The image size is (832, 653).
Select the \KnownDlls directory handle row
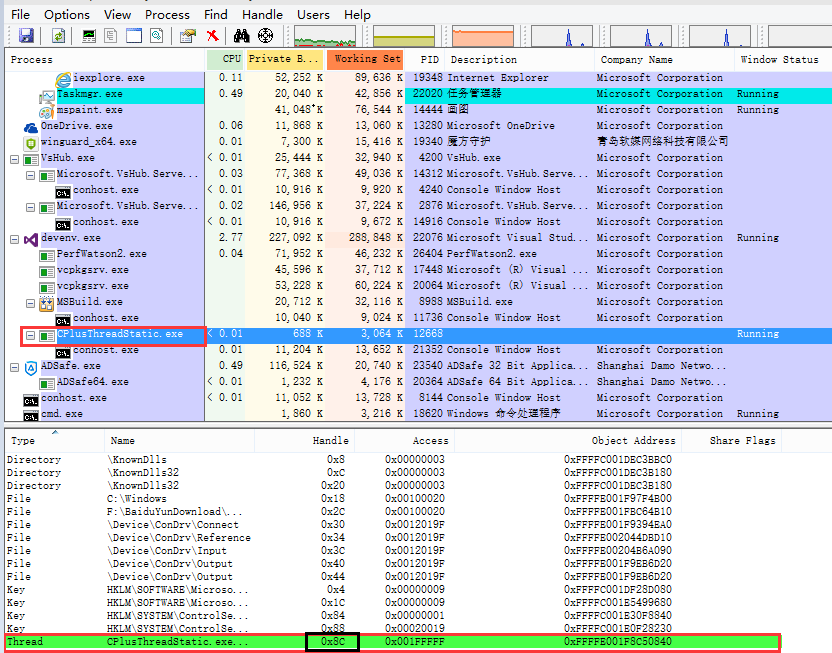pos(393,459)
